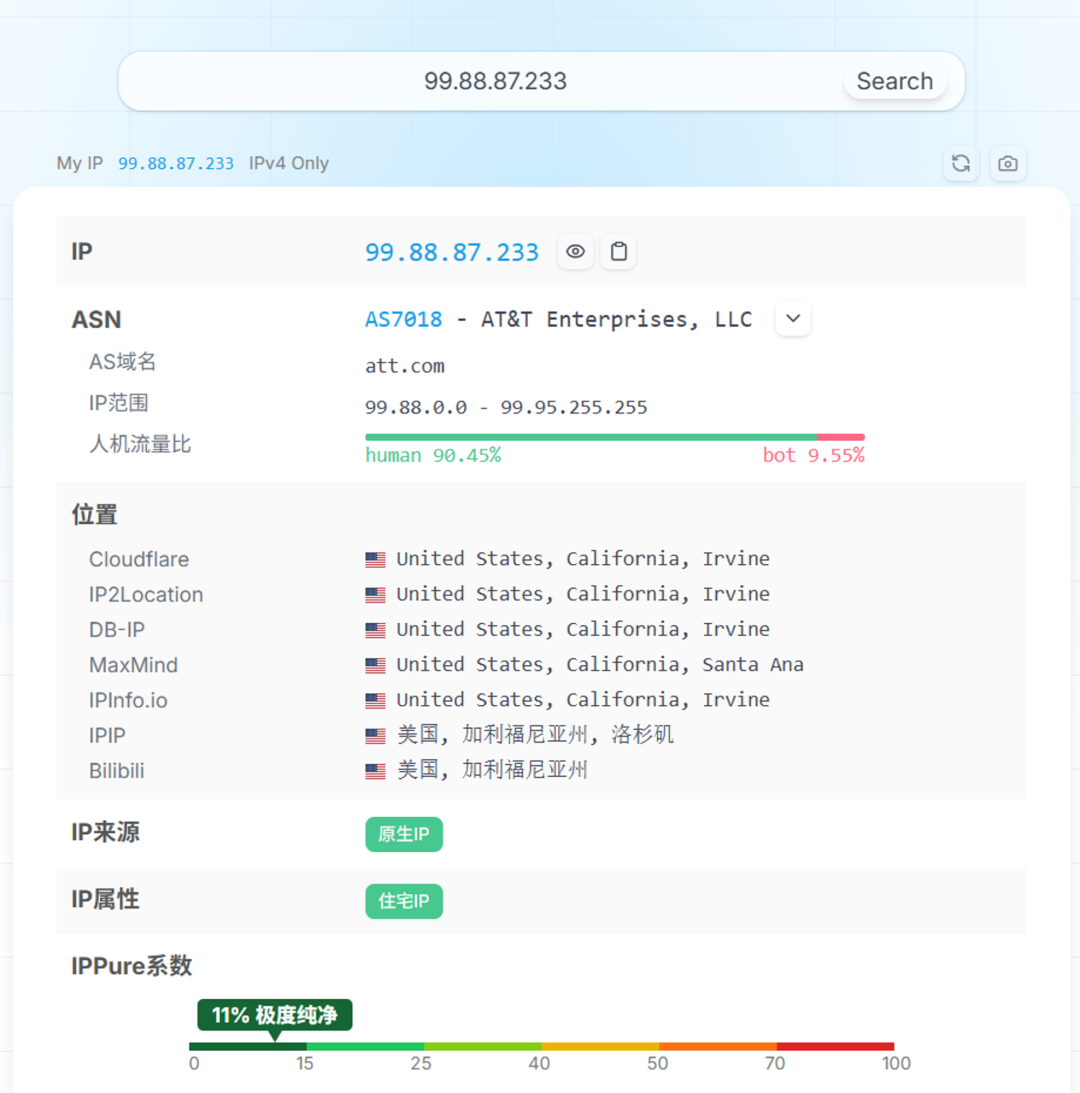Click the IP来源 heading
Viewport: 1080px width, 1093px height.
pyautogui.click(x=105, y=832)
